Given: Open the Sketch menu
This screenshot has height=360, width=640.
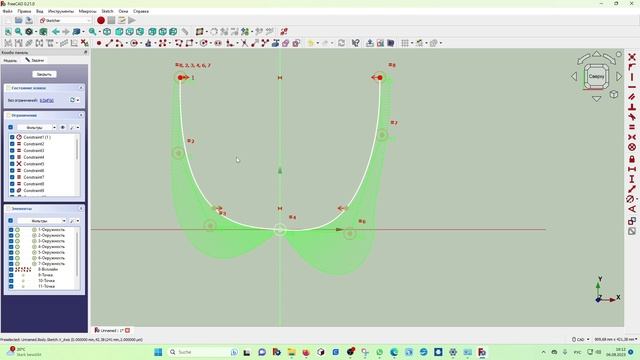Looking at the screenshot, I should pyautogui.click(x=107, y=11).
